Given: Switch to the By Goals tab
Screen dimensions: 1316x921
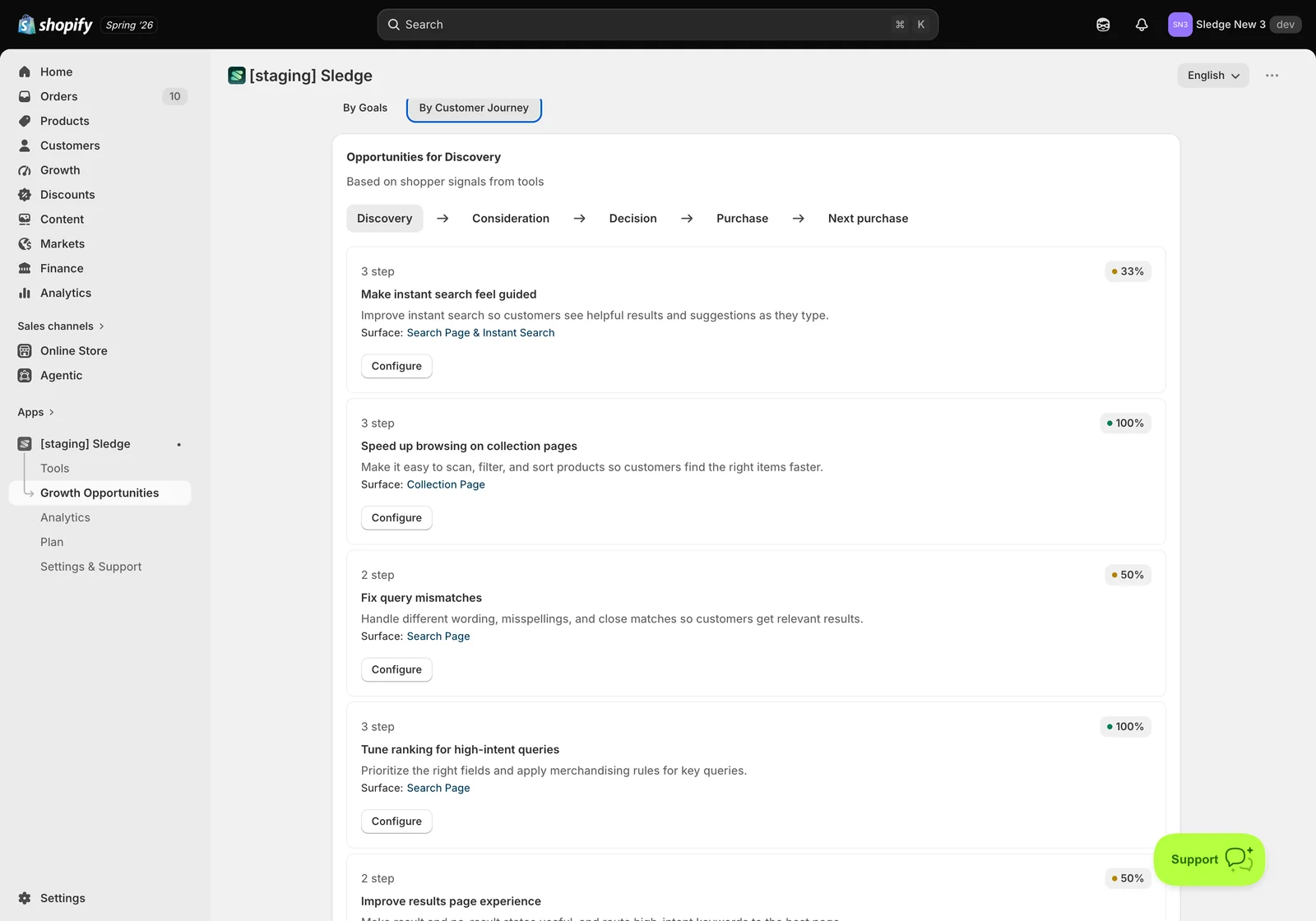Looking at the screenshot, I should [365, 108].
